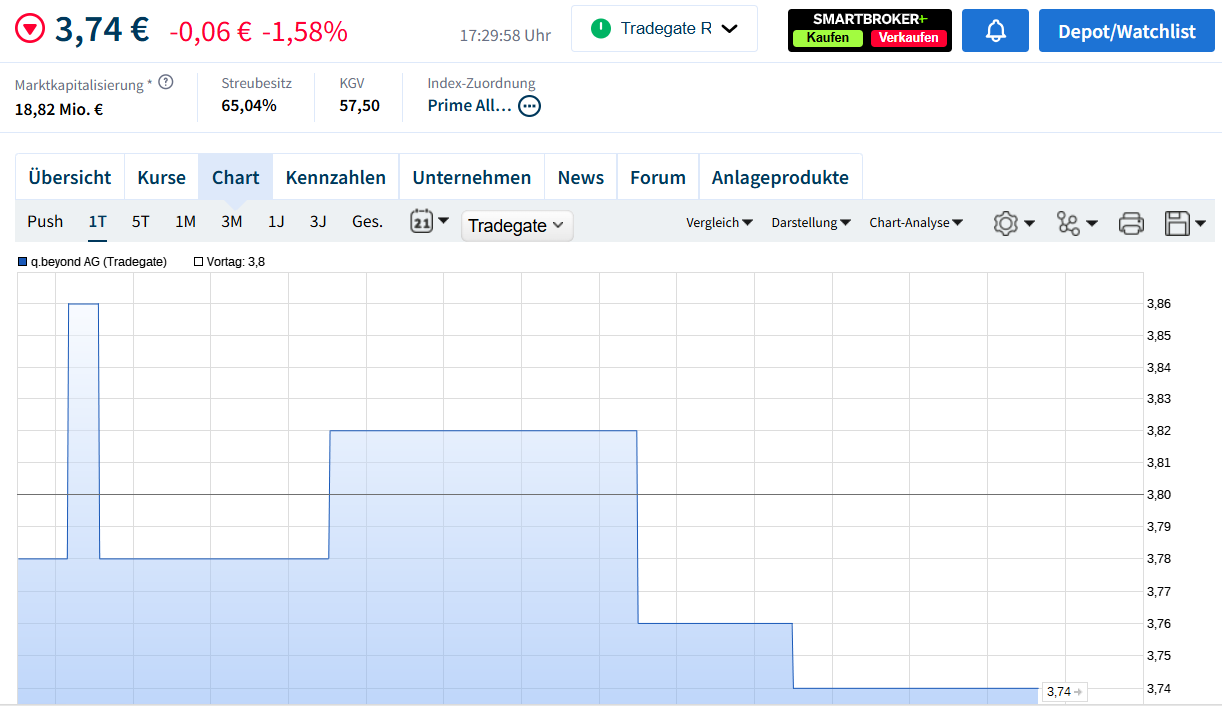Switch to the Übersicht tab
Image resolution: width=1222 pixels, height=706 pixels.
(70, 177)
